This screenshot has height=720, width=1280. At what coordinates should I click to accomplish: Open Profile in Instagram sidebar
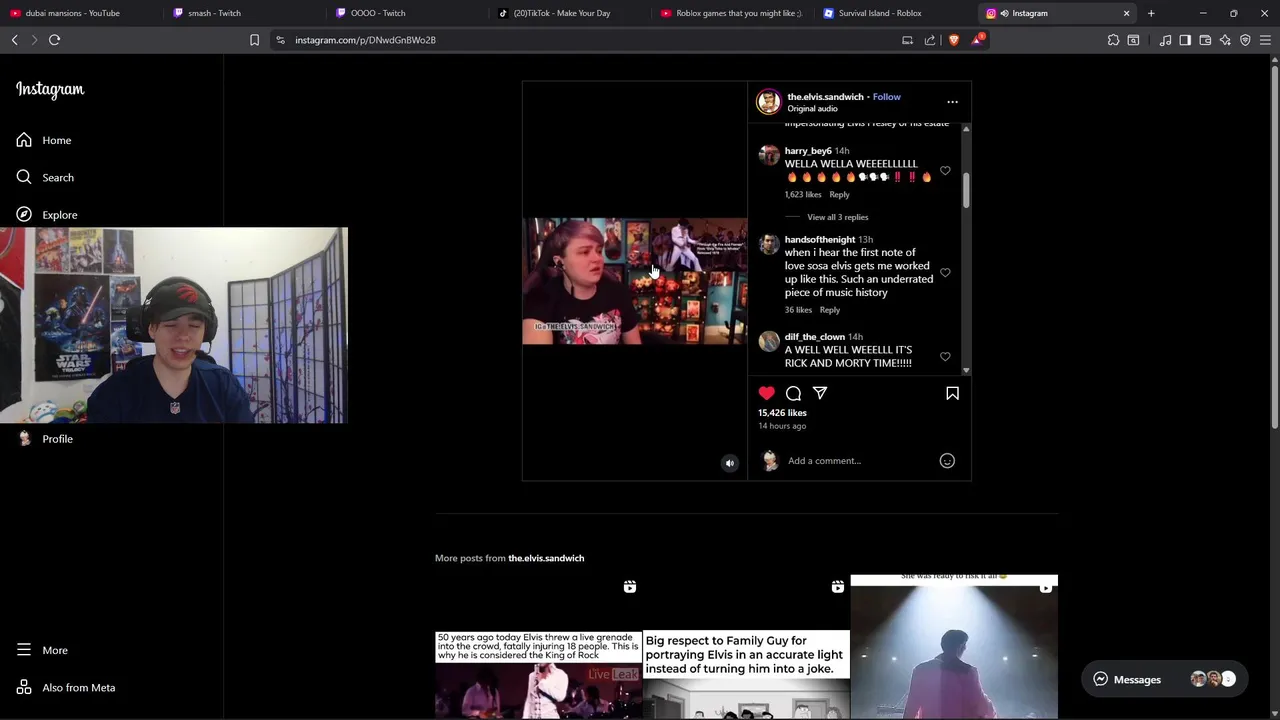(45, 439)
